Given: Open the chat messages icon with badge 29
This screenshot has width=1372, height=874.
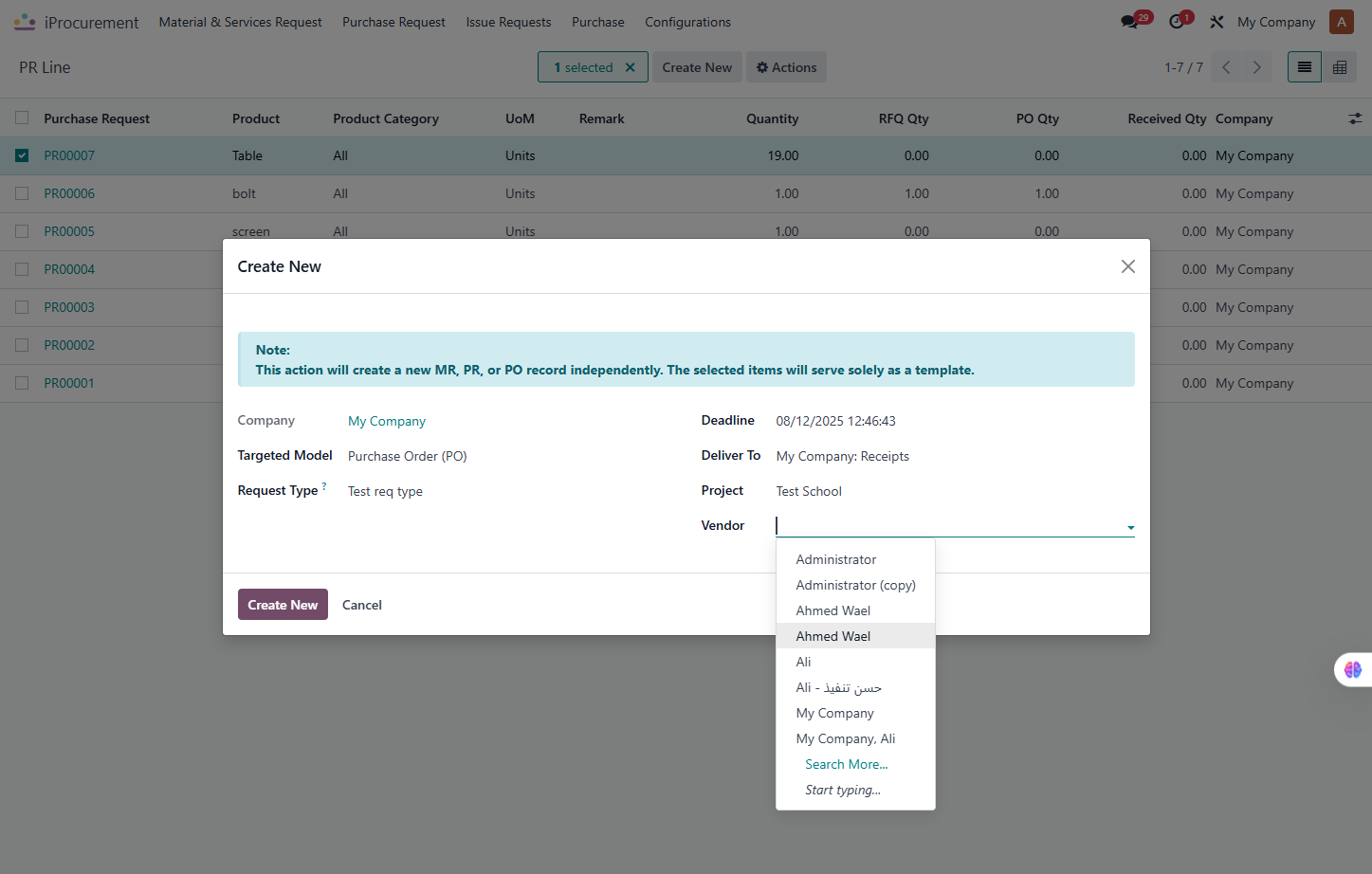Looking at the screenshot, I should click(x=1129, y=22).
